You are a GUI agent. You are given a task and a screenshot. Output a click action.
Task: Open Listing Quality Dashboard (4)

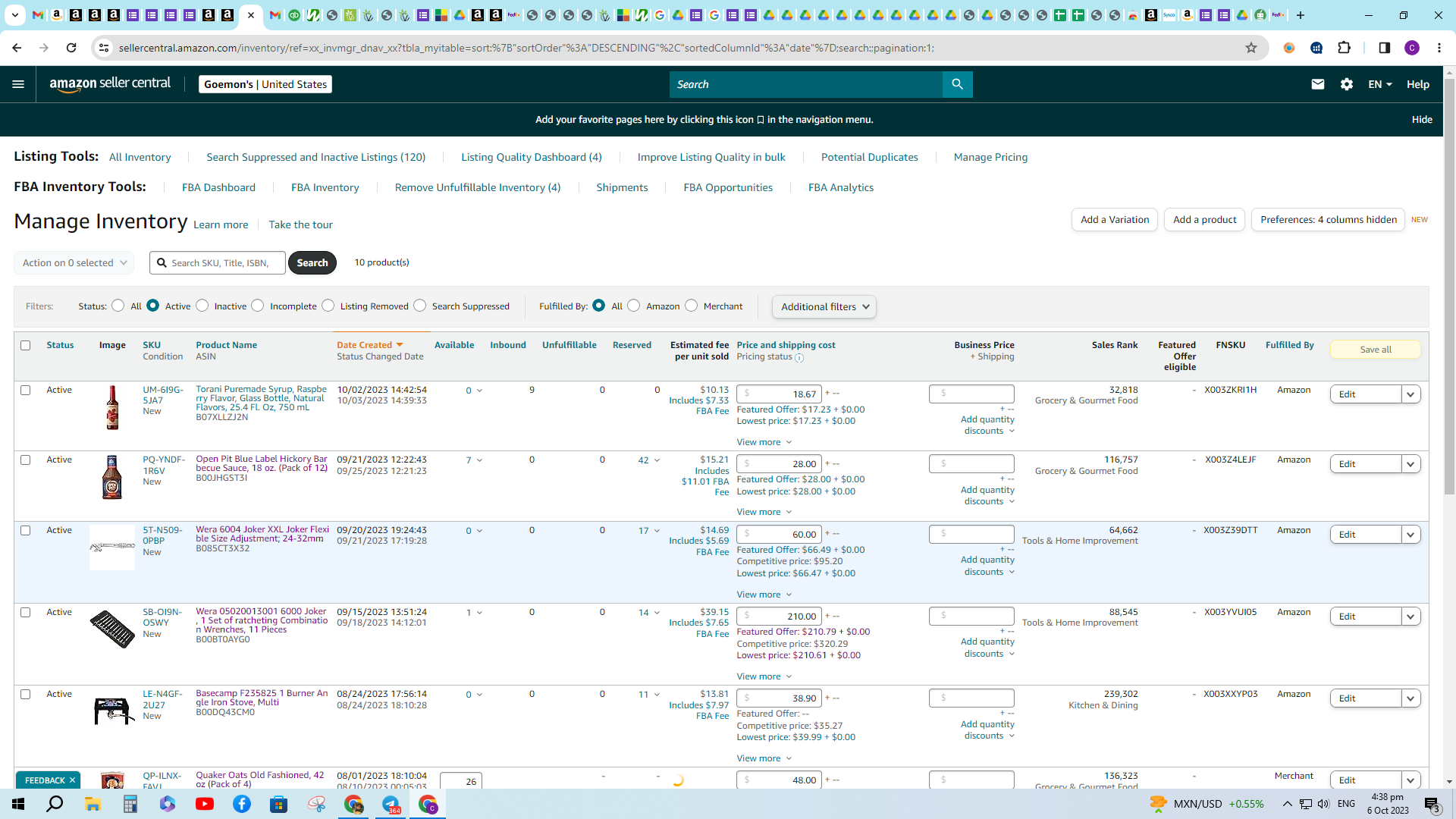pos(532,157)
